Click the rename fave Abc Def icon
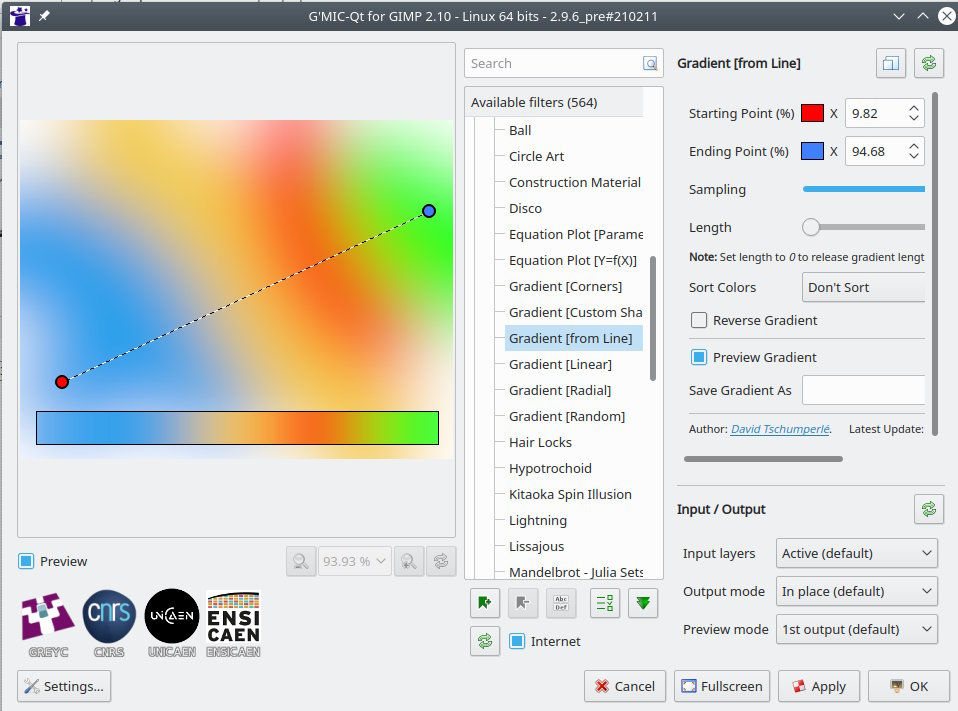 (561, 603)
